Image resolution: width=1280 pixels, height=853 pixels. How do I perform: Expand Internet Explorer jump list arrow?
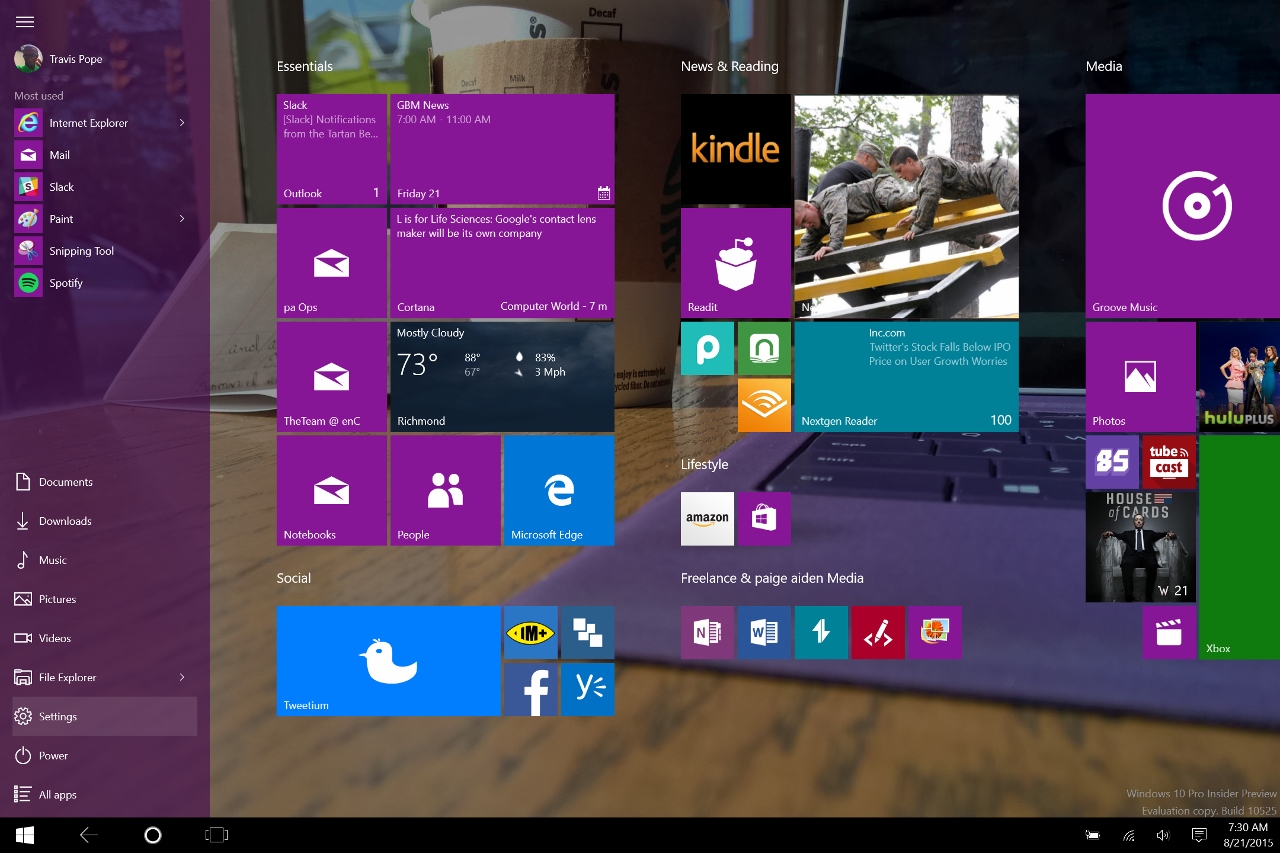[182, 123]
